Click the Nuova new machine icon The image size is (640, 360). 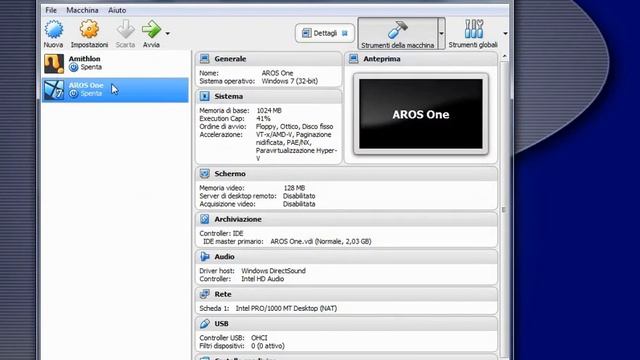tap(53, 29)
